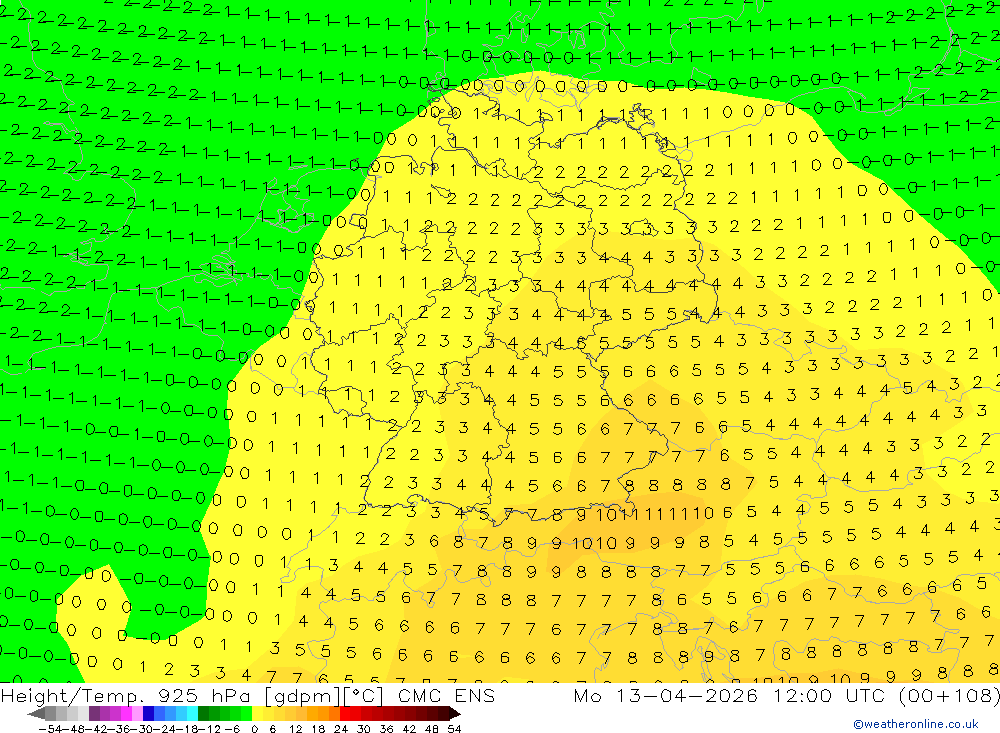The height and width of the screenshot is (733, 1000).
Task: Click the "Mo 13-04-2026" forecast date text
Action: click(x=665, y=695)
